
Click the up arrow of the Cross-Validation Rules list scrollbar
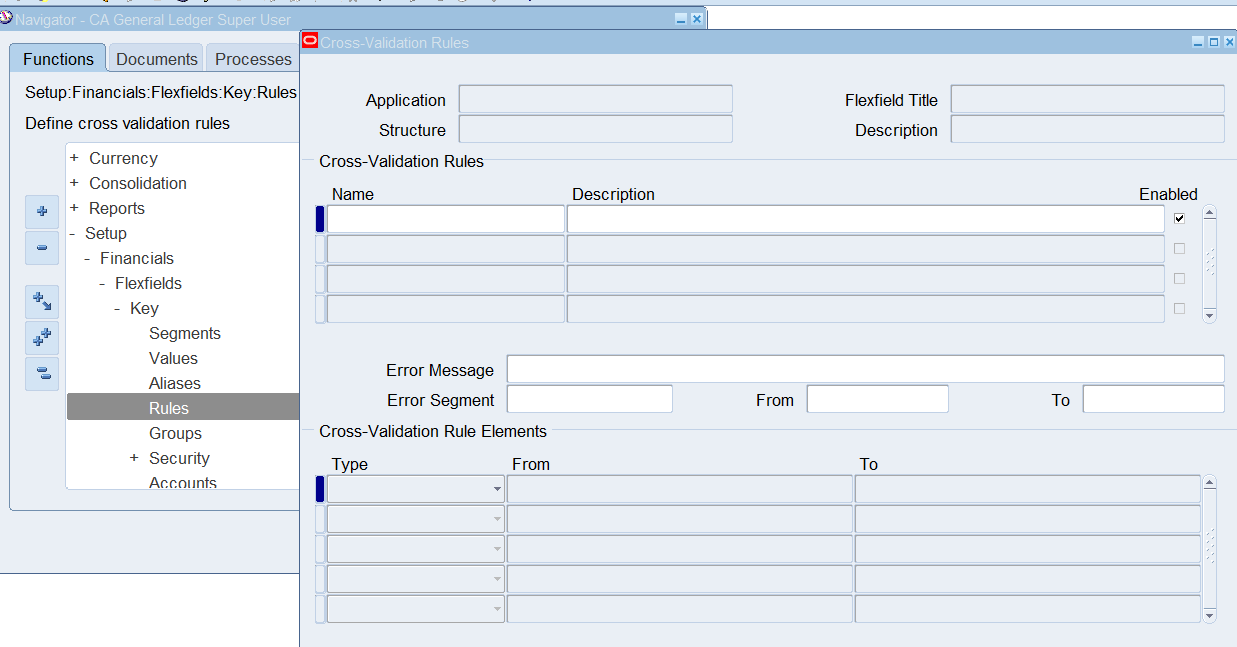click(x=1209, y=212)
